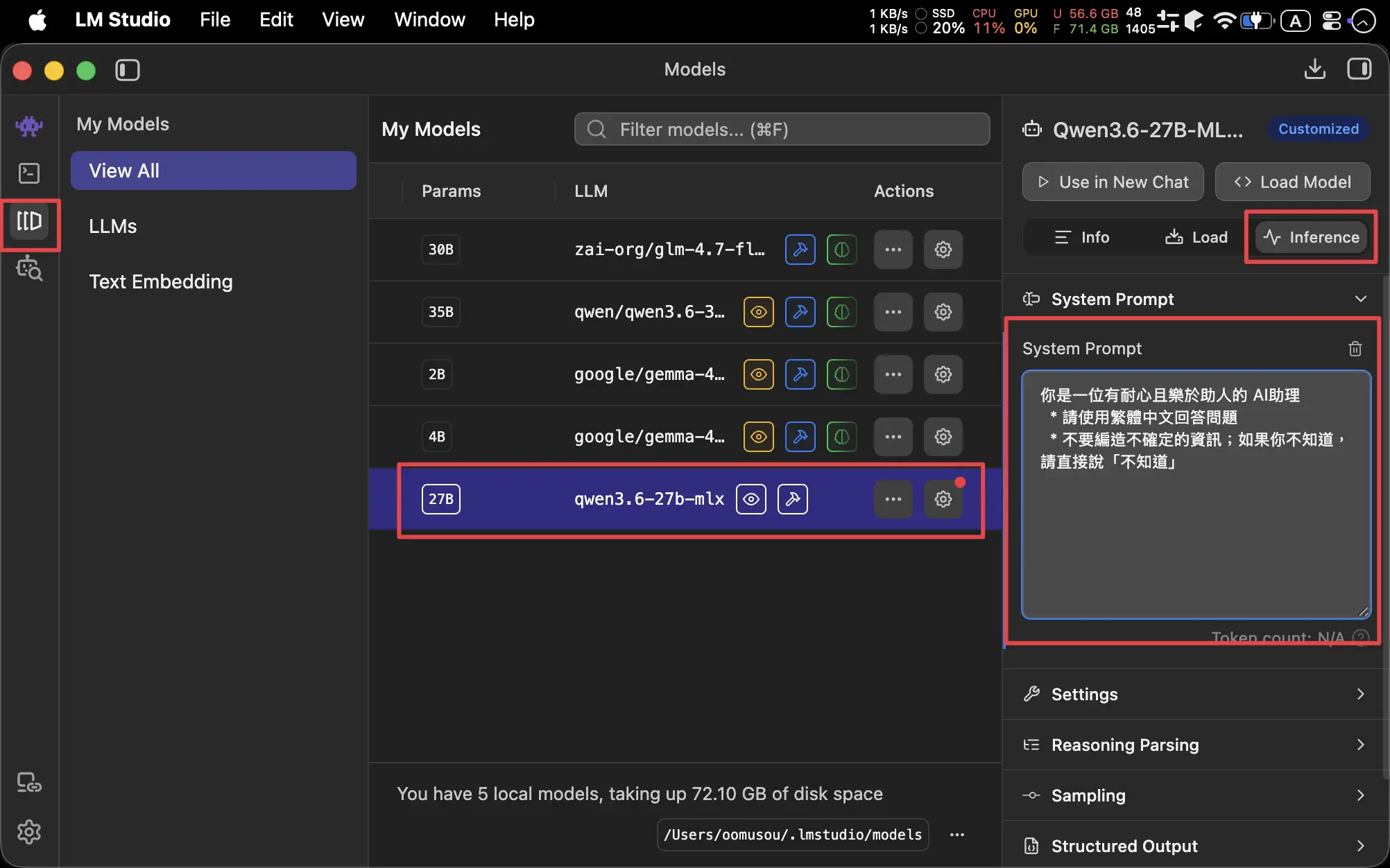Expand the Reasoning Parsing section

[1196, 745]
